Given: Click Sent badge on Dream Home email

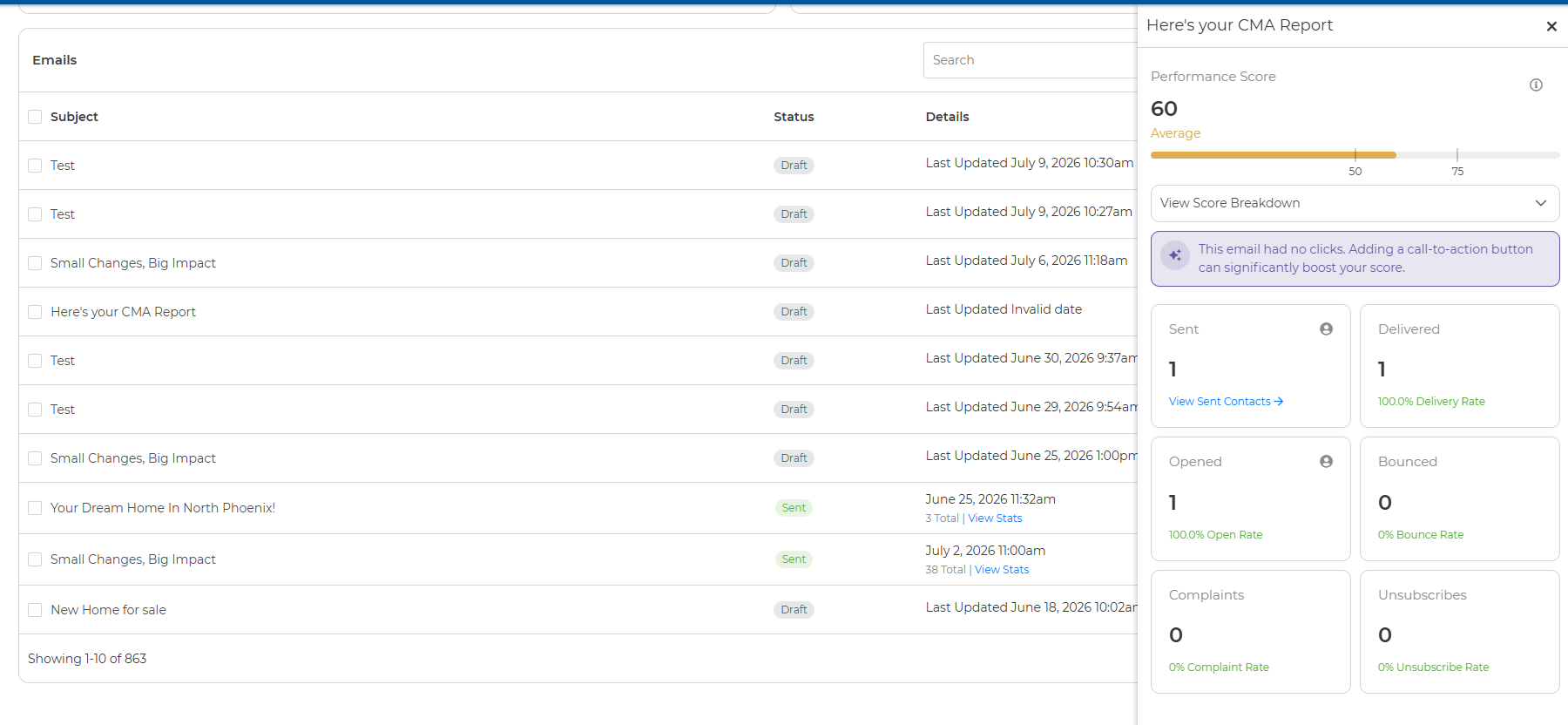Looking at the screenshot, I should (794, 508).
